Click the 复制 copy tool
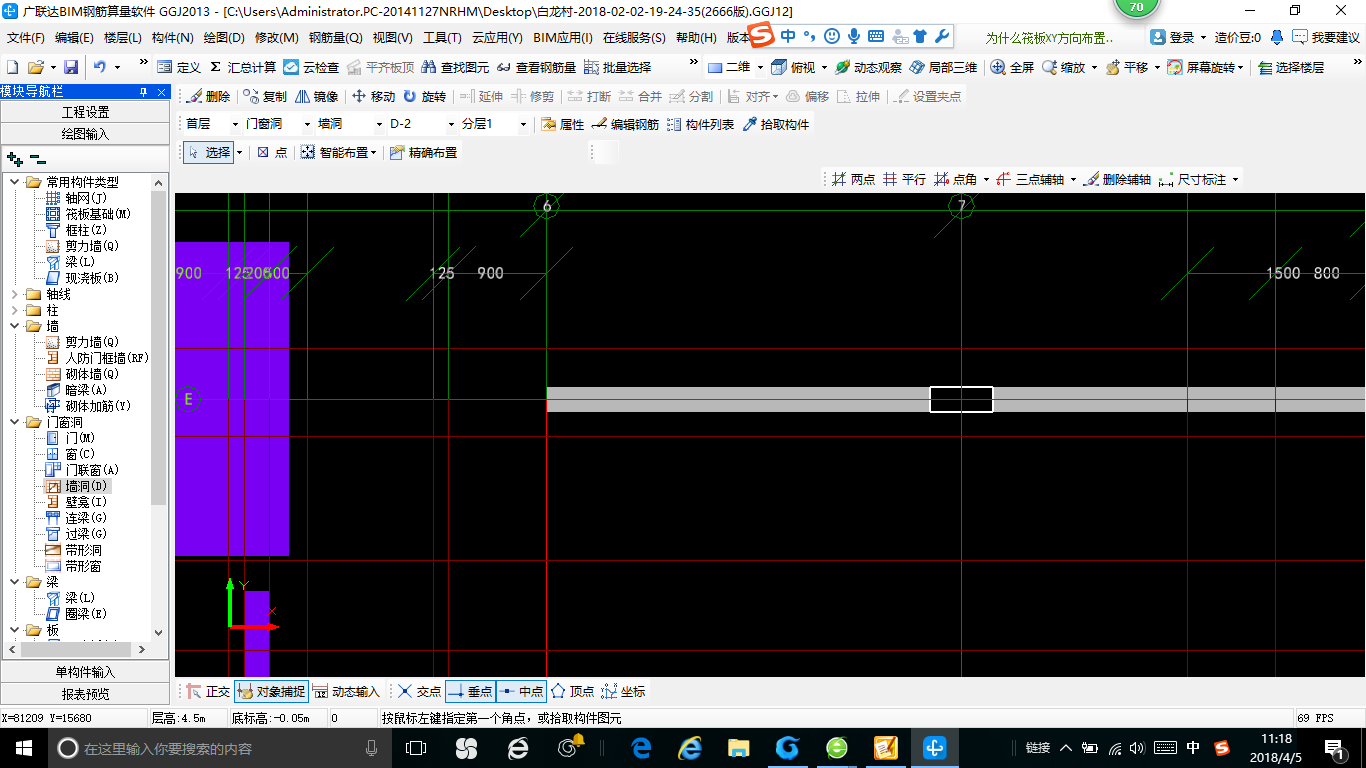1366x768 pixels. 265,97
